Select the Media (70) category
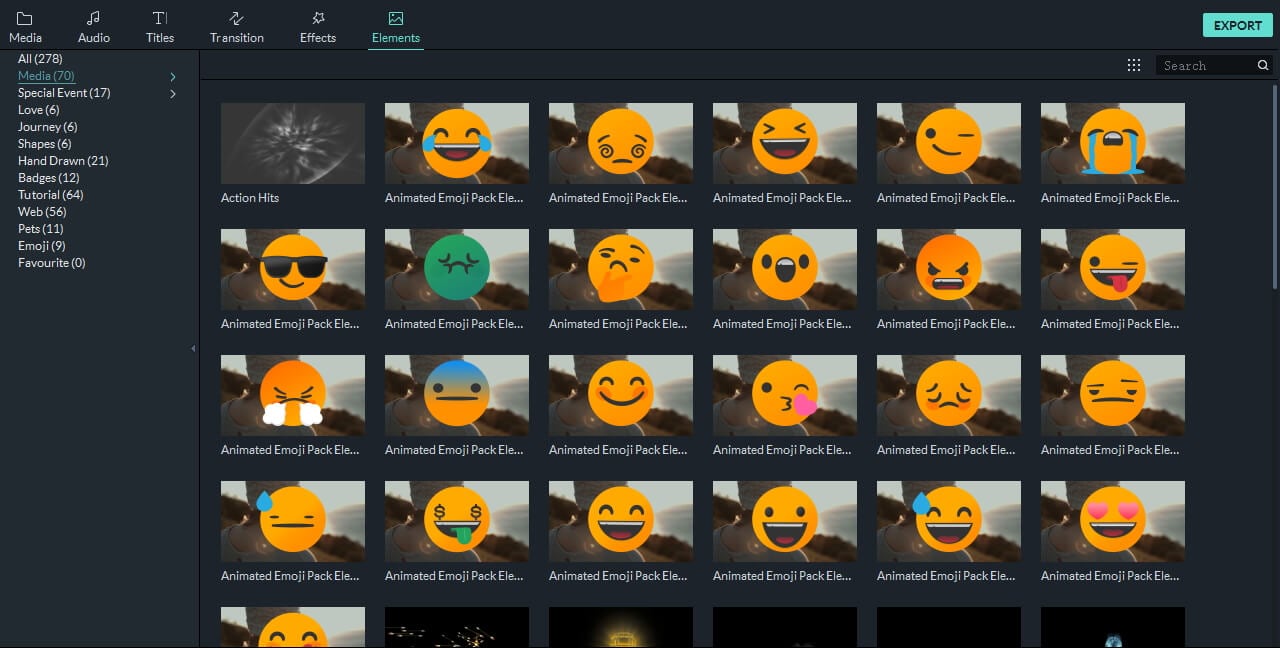Viewport: 1280px width, 648px height. [x=46, y=76]
